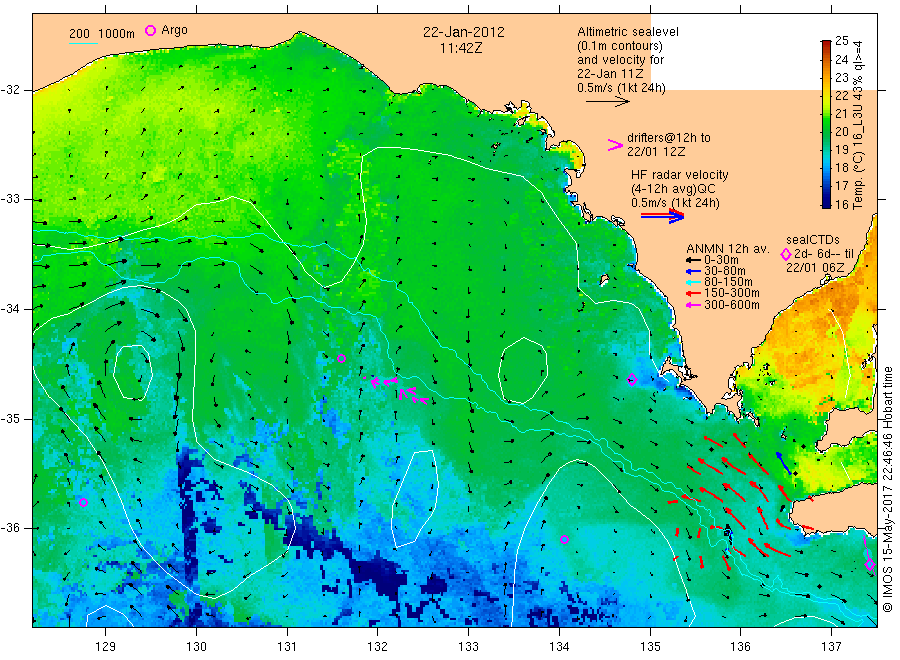This screenshot has height=660, width=900.
Task: Click the colorbar label 22
Action: tap(842, 95)
